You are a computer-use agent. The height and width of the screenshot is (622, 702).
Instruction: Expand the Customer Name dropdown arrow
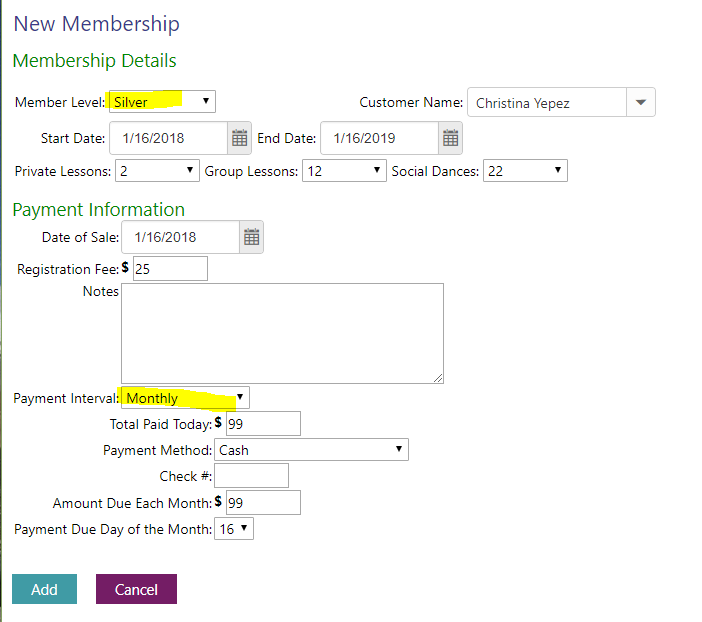[x=641, y=102]
